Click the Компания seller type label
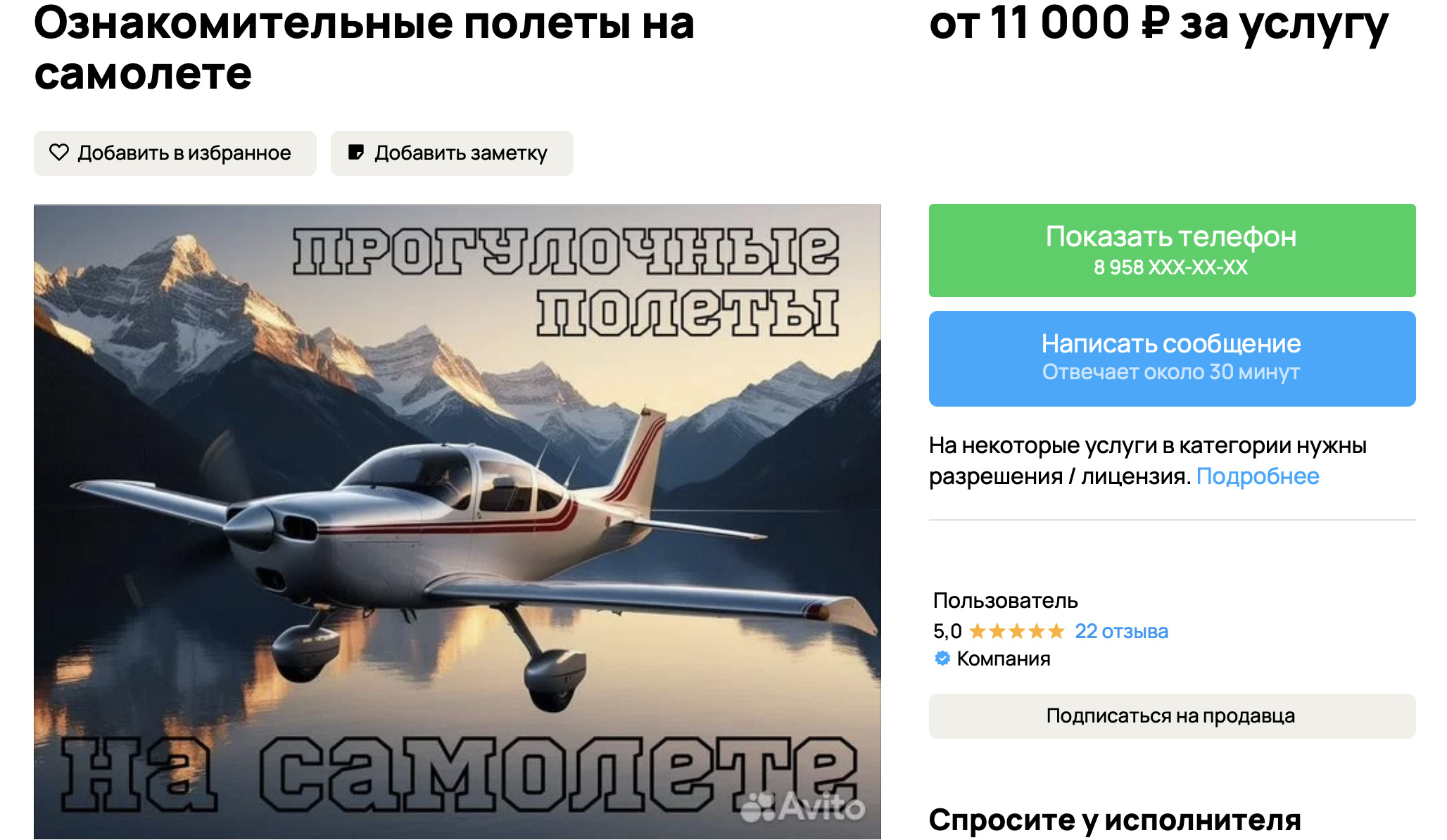Viewport: 1447px width, 840px height. pyautogui.click(x=1004, y=658)
